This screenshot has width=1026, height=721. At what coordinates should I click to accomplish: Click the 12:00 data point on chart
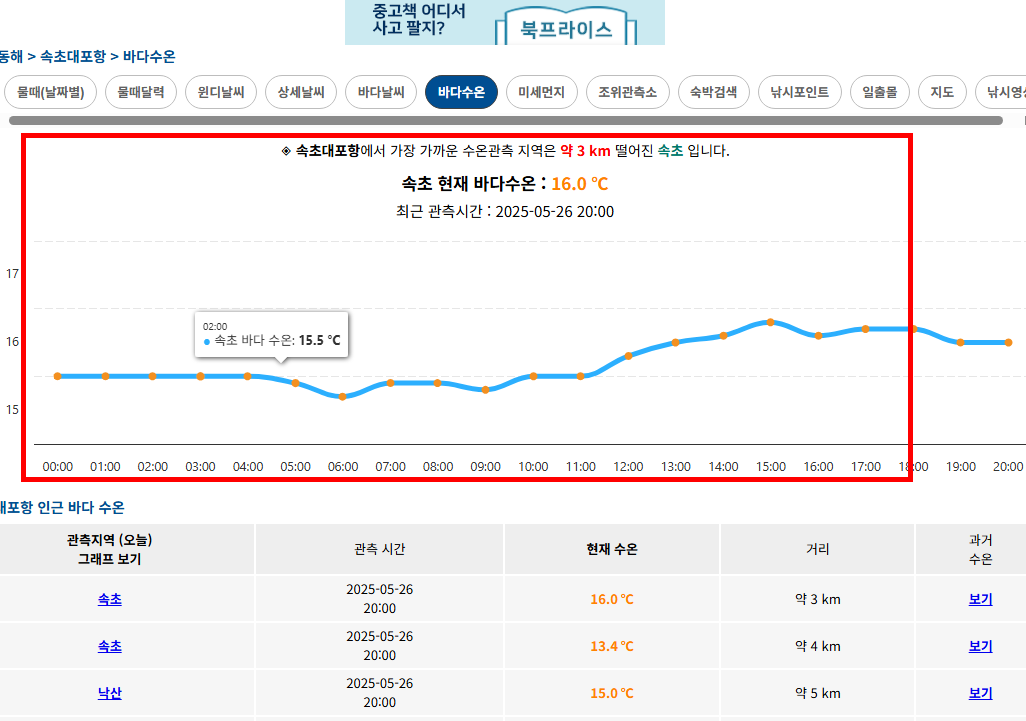click(628, 356)
